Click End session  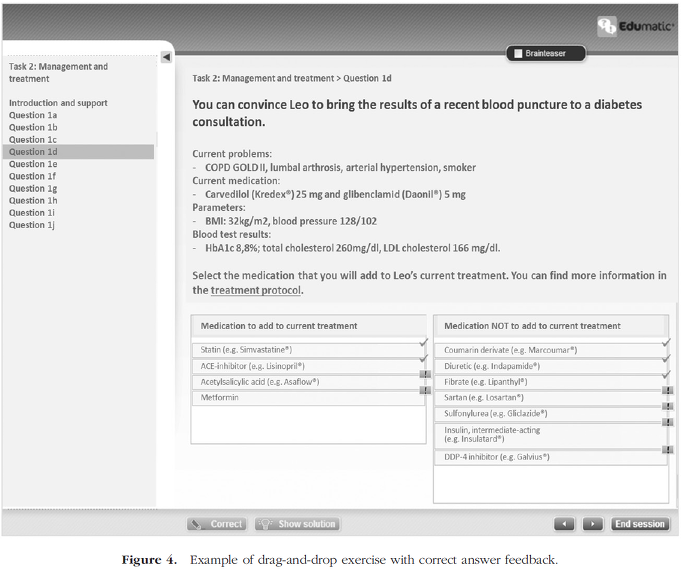pos(640,524)
